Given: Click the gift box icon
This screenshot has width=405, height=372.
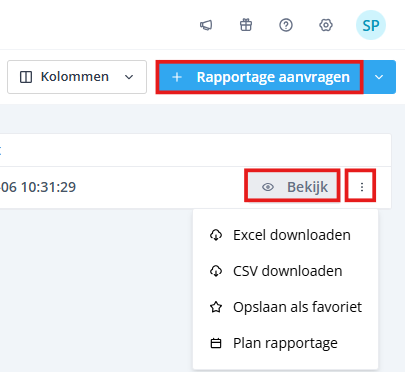Looking at the screenshot, I should pos(246,25).
